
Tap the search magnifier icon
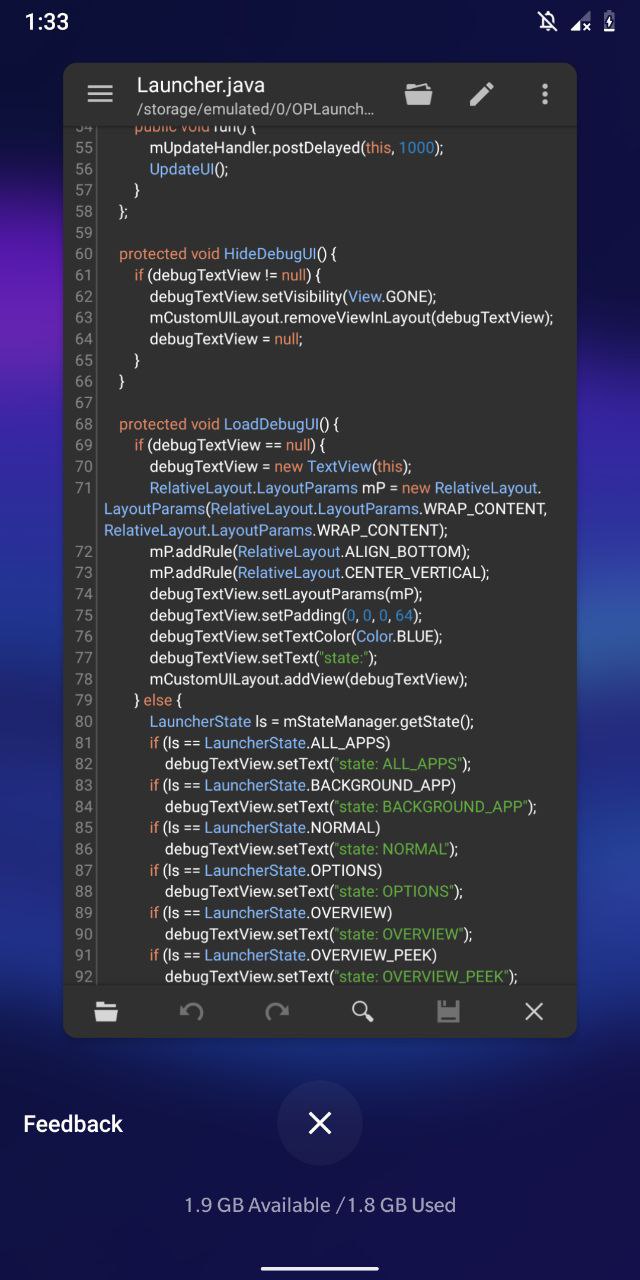coord(363,1012)
